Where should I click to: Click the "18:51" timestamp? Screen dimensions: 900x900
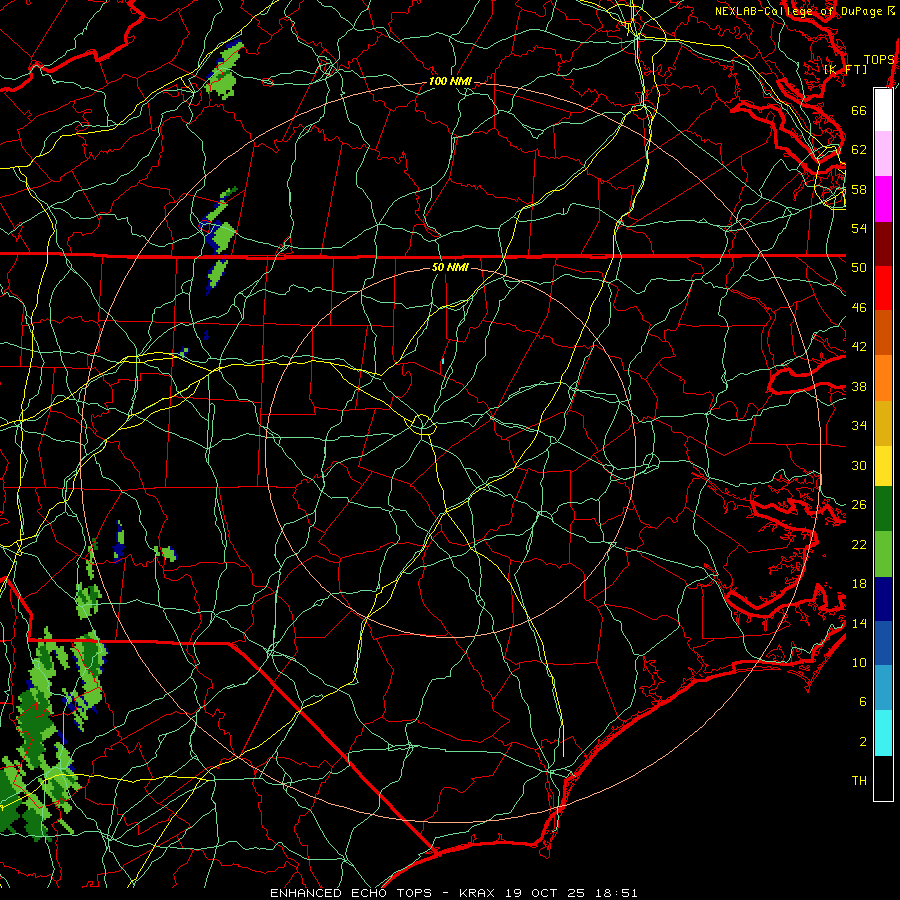(615, 893)
